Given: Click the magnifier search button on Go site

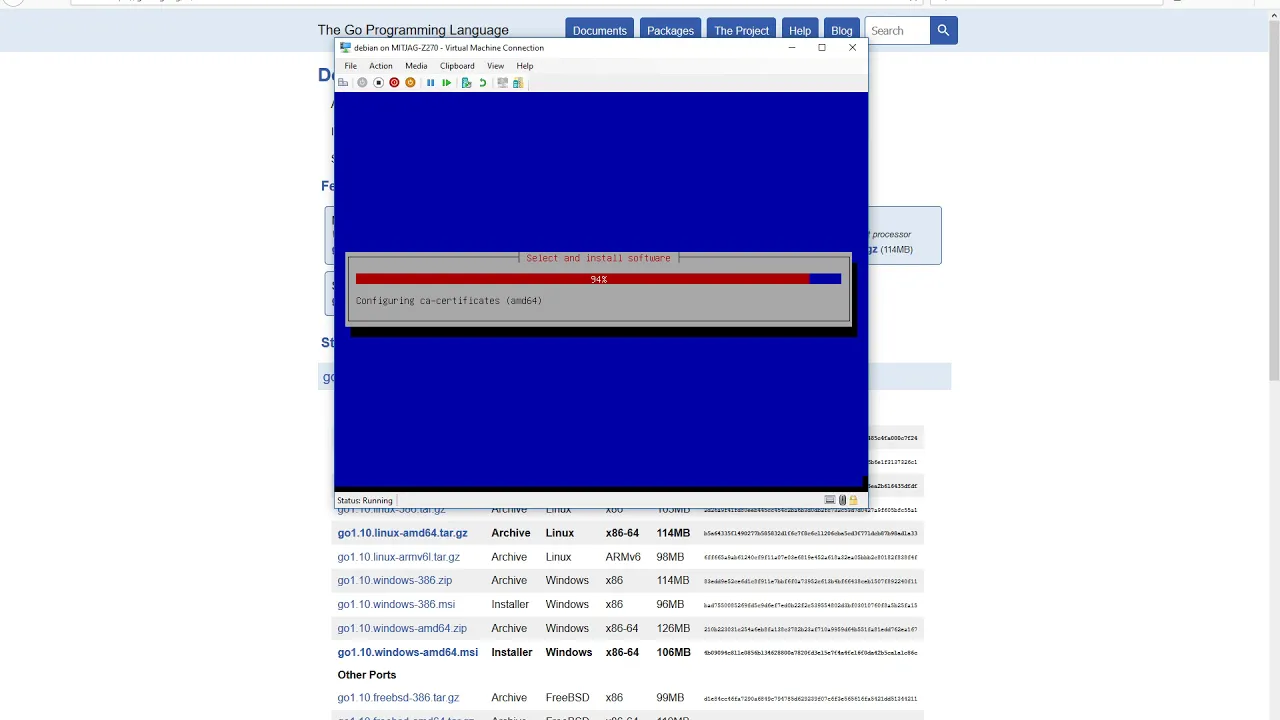Looking at the screenshot, I should pos(943,31).
